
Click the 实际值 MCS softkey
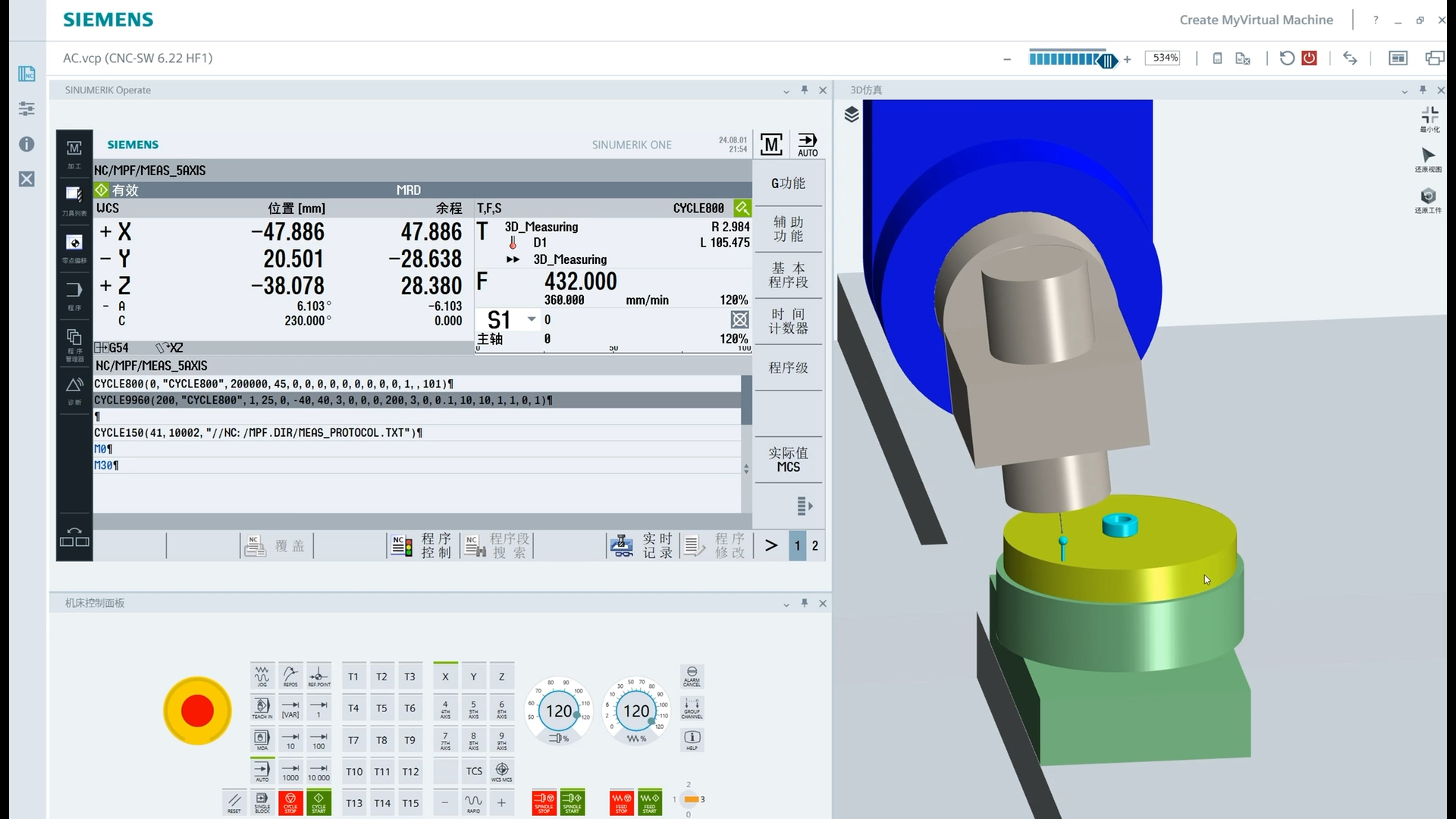(x=788, y=460)
